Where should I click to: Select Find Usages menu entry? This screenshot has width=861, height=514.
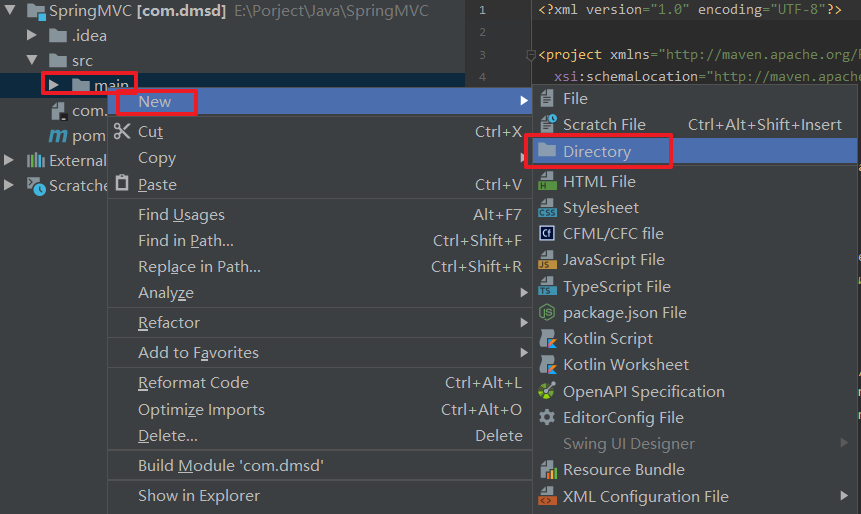(x=320, y=215)
